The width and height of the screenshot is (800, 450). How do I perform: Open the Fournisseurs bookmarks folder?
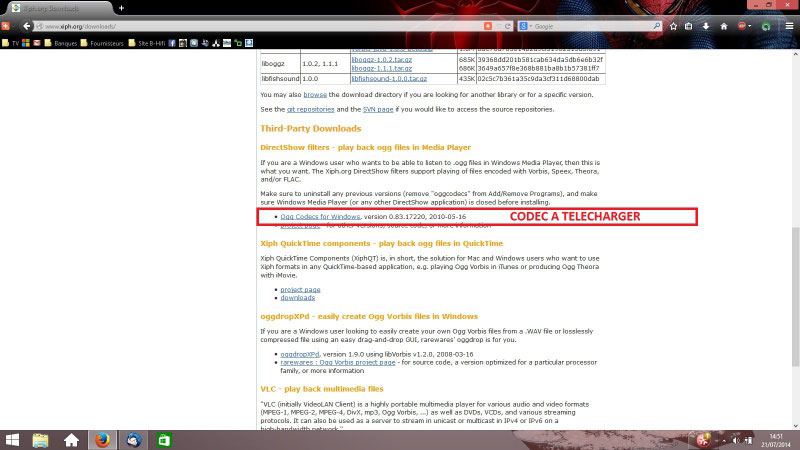(102, 43)
